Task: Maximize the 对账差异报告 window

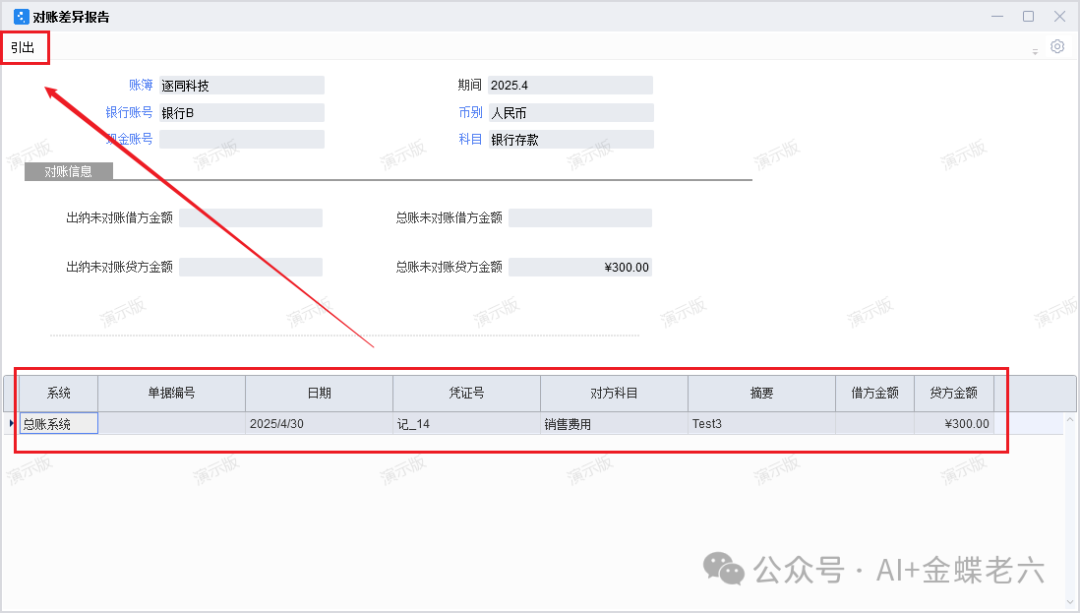Action: 1028,17
